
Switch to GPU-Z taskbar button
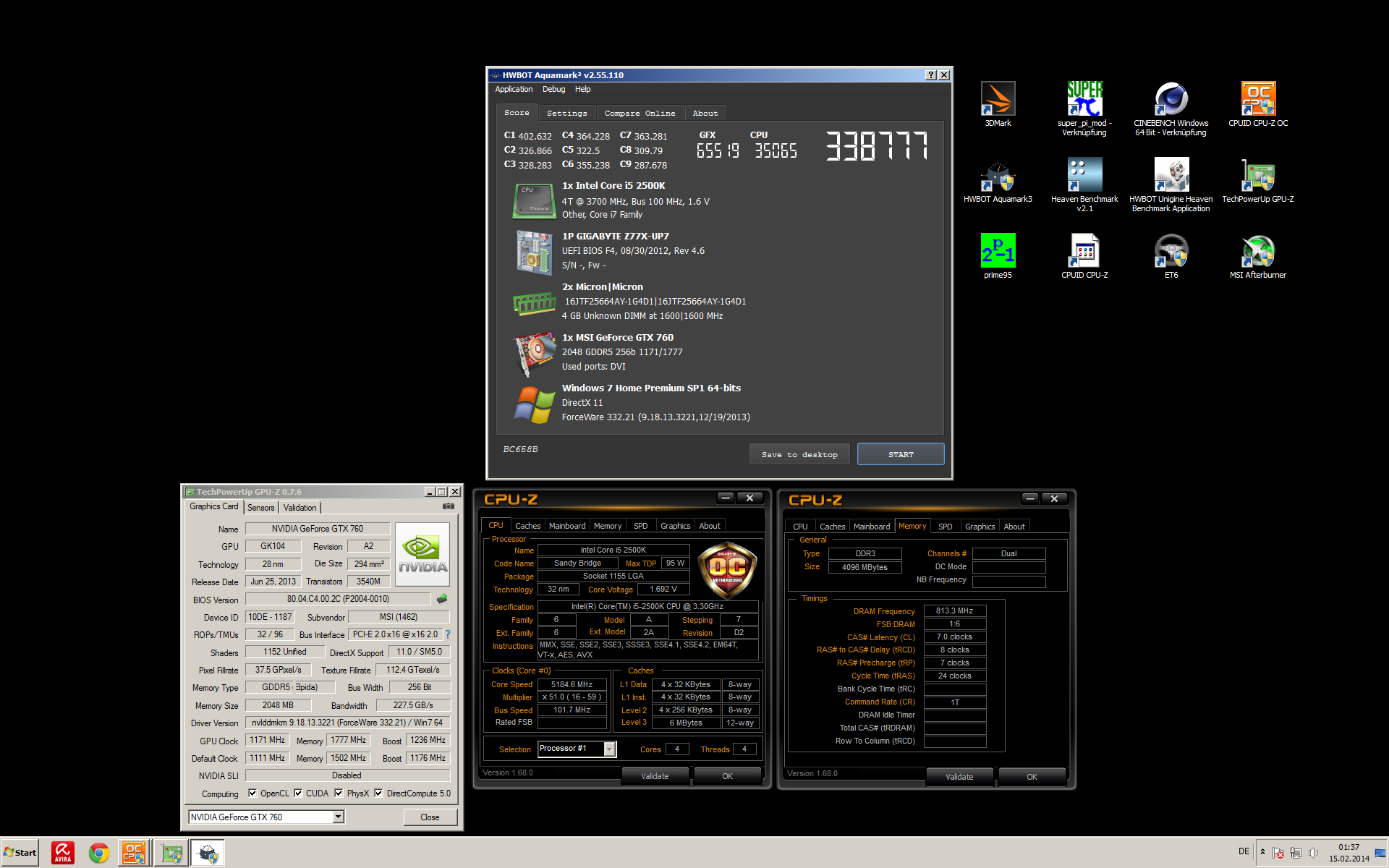pyautogui.click(x=171, y=853)
